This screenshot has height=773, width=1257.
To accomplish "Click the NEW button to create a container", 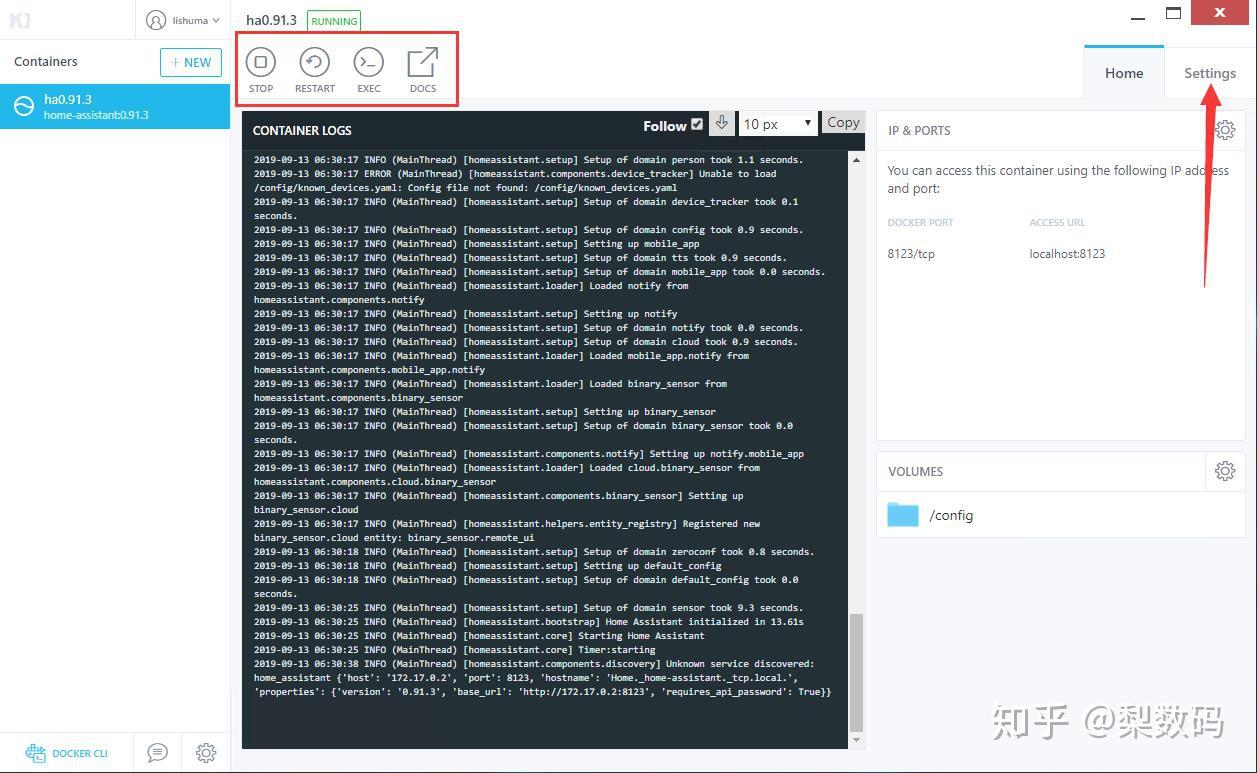I will click(190, 62).
